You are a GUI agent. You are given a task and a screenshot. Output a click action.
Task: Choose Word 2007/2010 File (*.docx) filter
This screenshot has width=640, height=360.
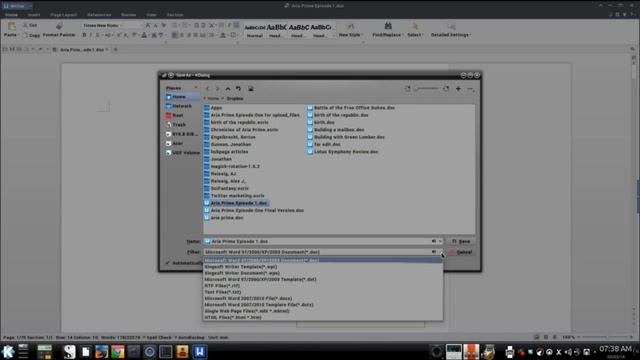click(x=323, y=298)
